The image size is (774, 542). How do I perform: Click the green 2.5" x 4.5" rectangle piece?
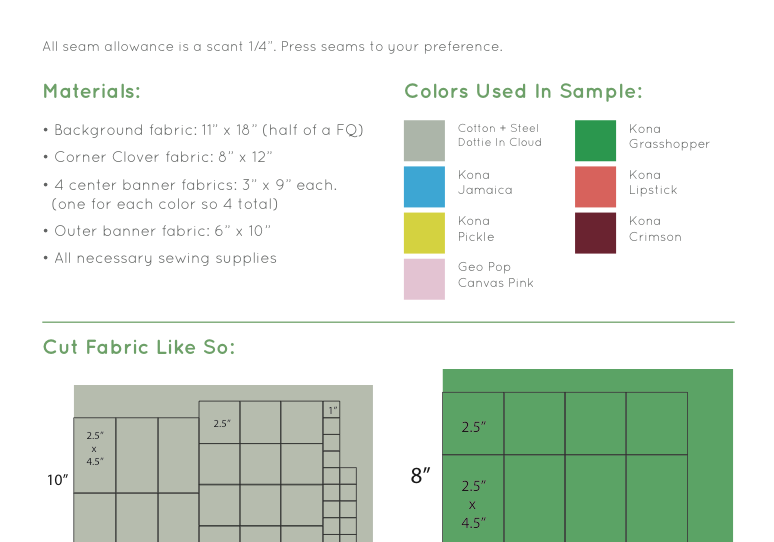473,499
